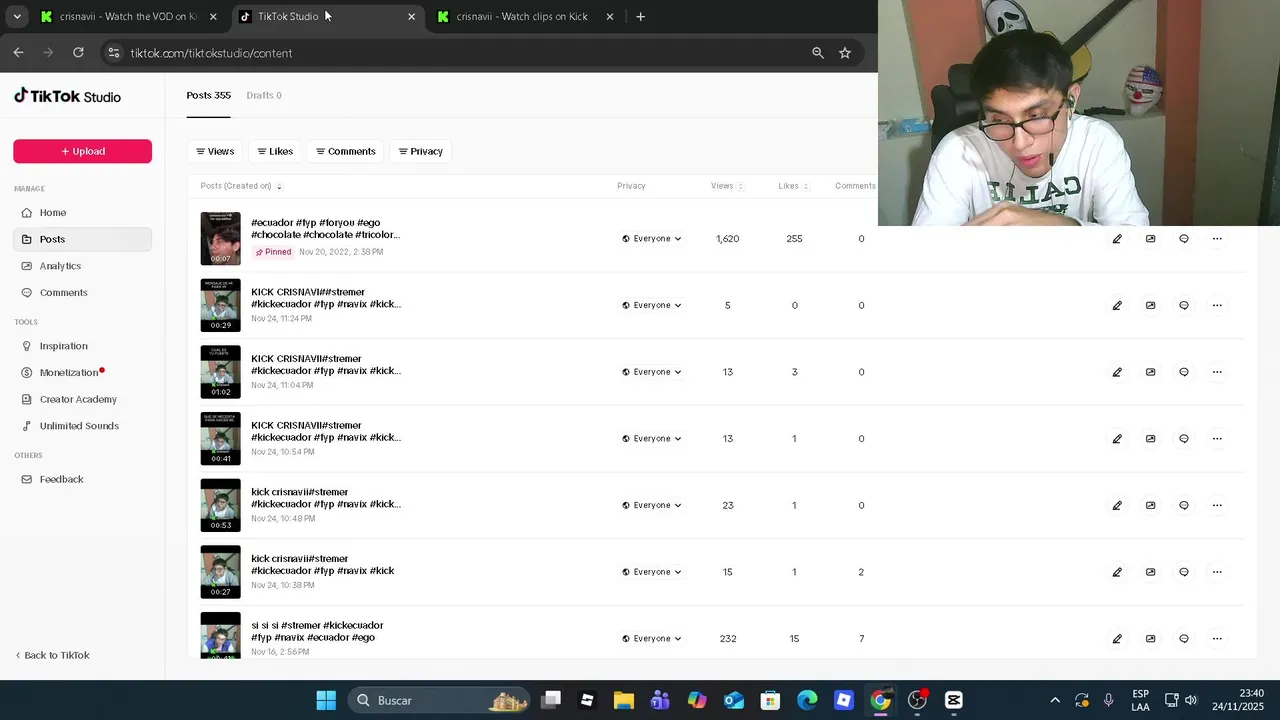
Task: Open Inspiration in the sidebar
Action: click(82, 346)
